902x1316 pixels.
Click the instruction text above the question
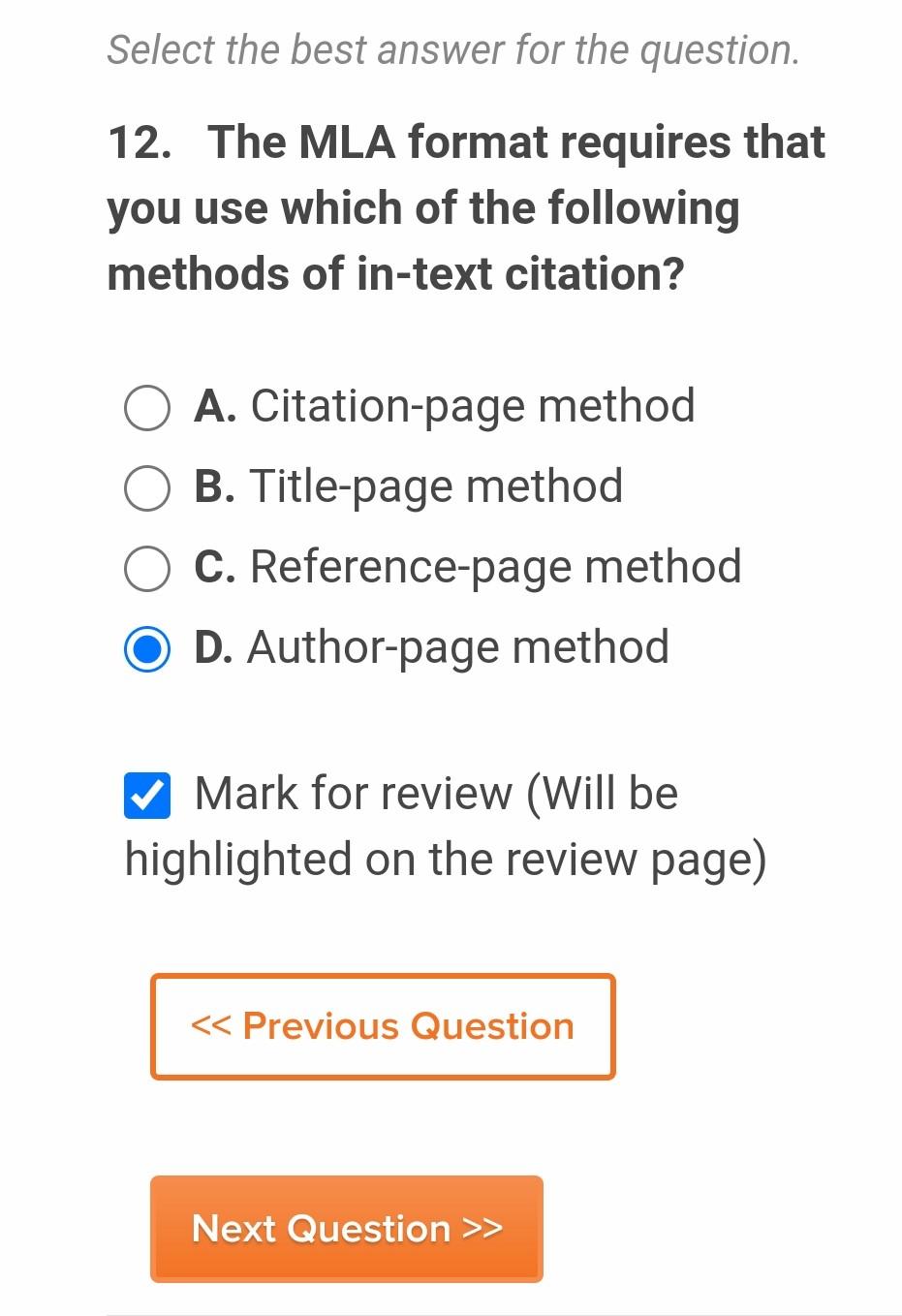452,48
